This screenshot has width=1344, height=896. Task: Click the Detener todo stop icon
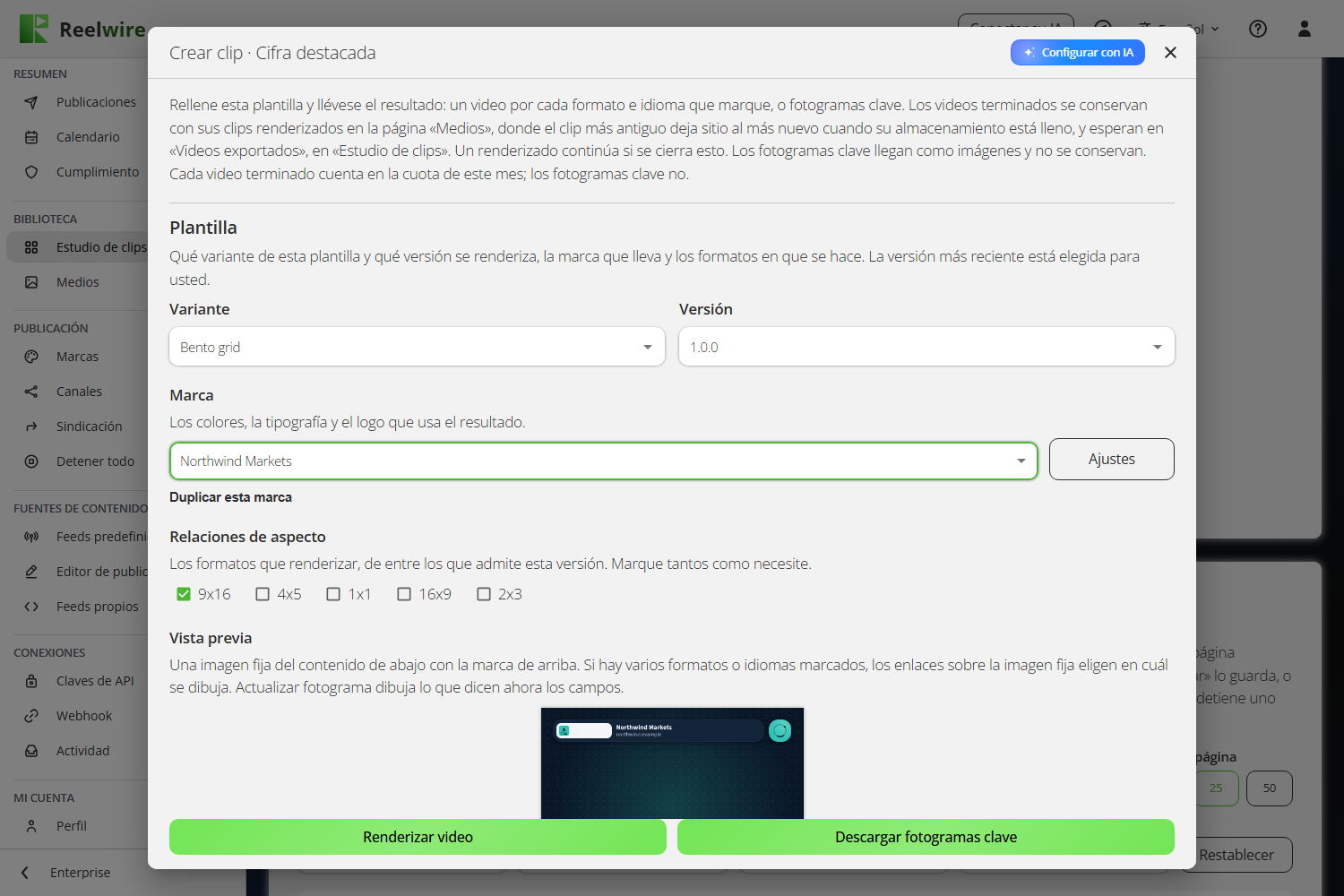click(31, 461)
